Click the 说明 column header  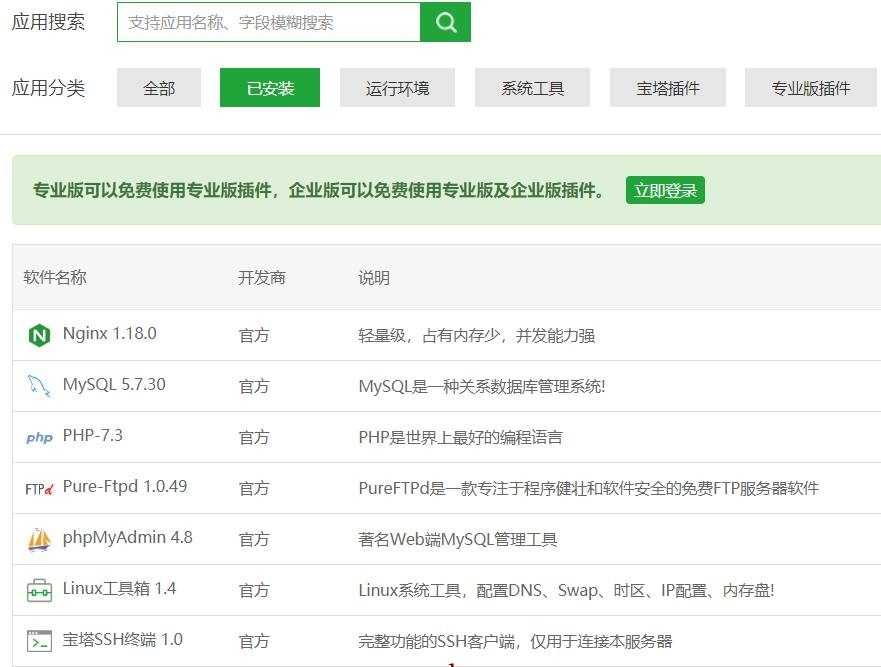tap(374, 278)
